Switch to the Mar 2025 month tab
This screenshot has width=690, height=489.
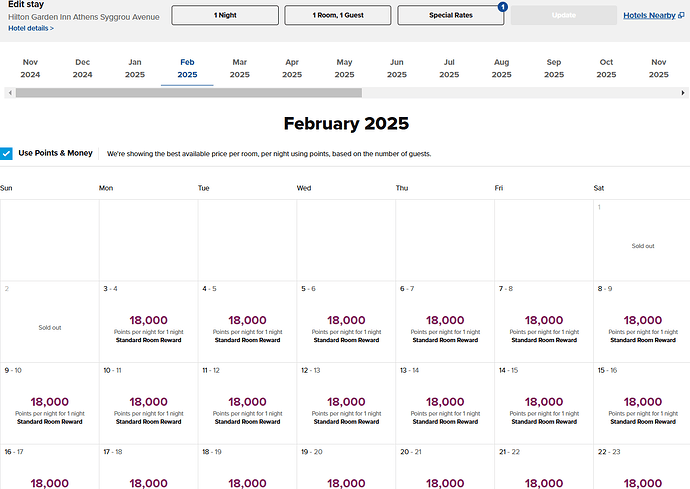(x=239, y=68)
